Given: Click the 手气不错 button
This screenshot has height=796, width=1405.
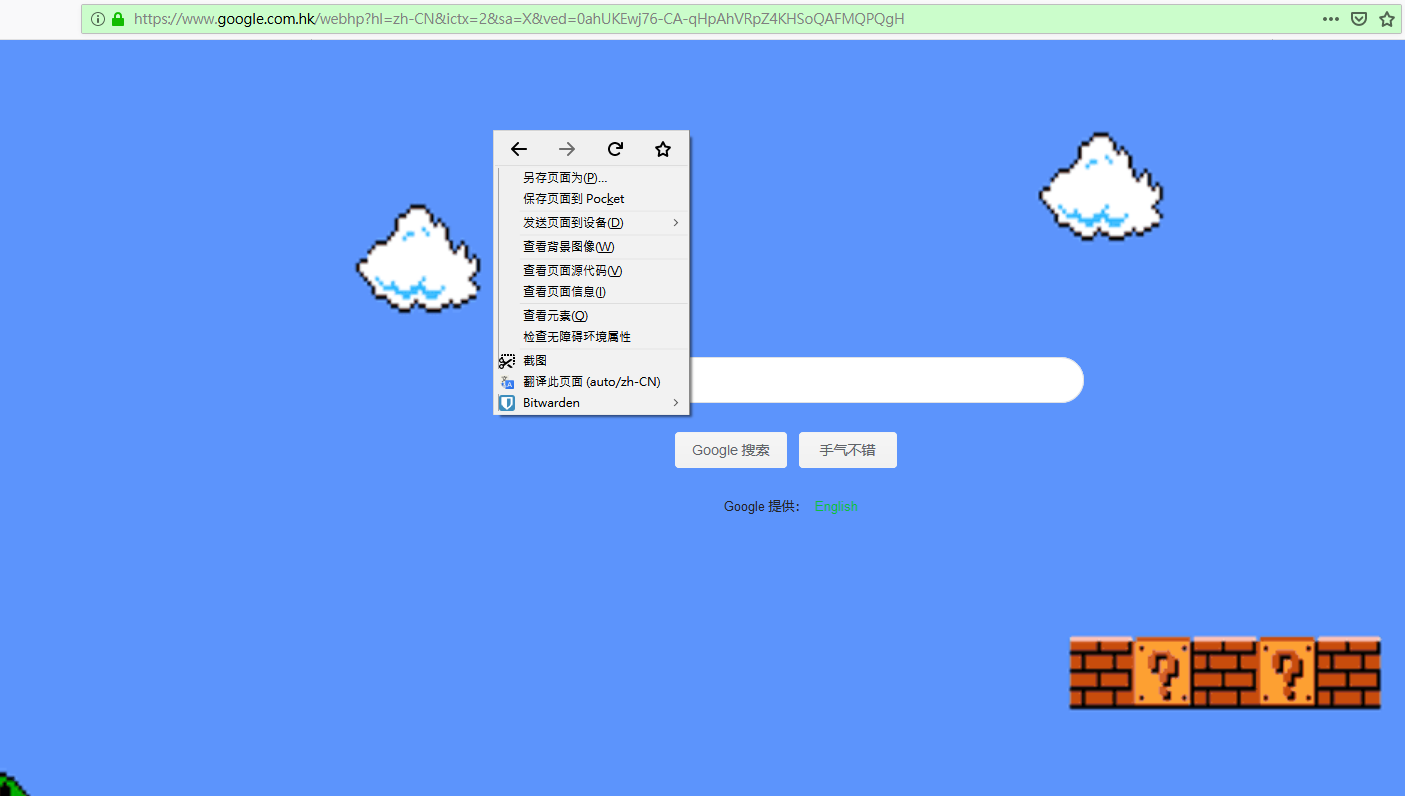Looking at the screenshot, I should [848, 450].
